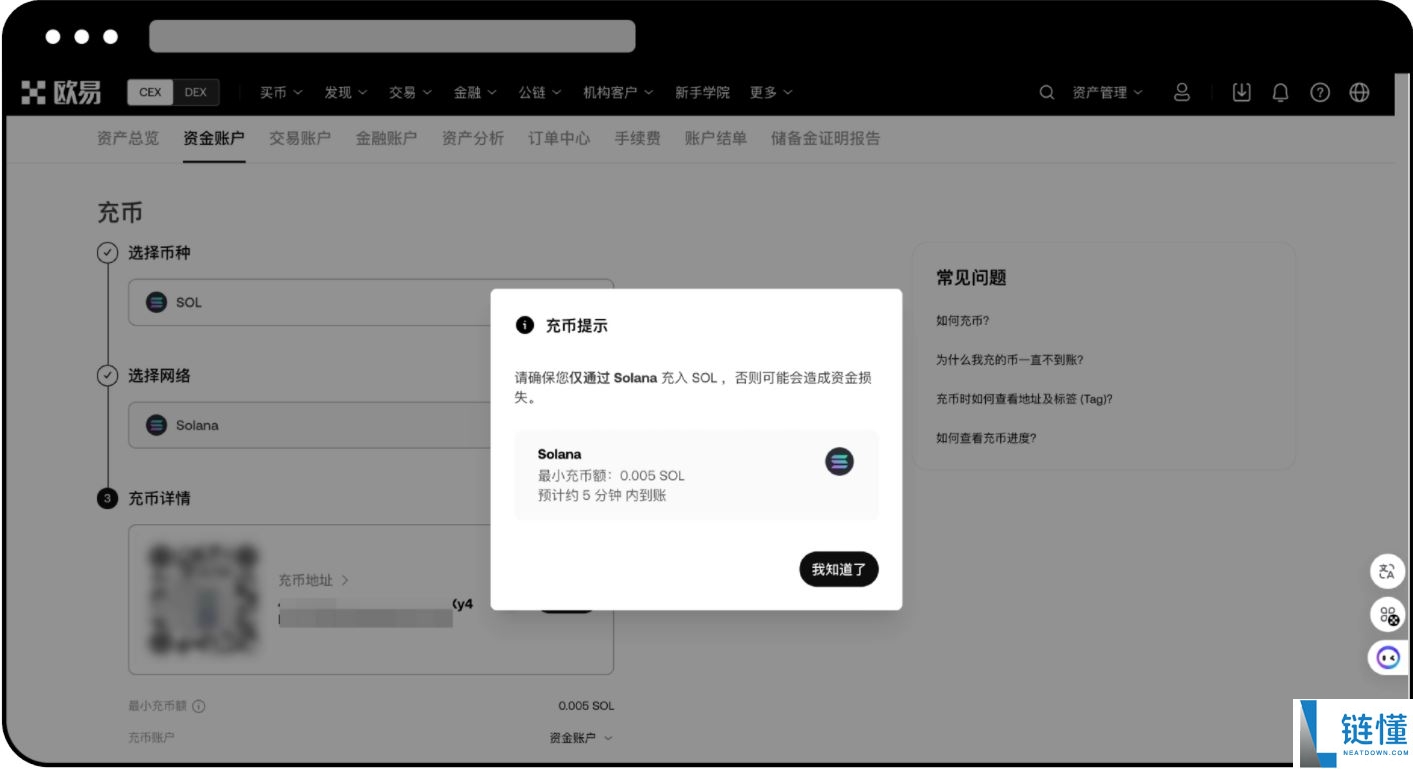The height and width of the screenshot is (769, 1413).
Task: Switch to the 资产总览 tab
Action: [x=127, y=138]
